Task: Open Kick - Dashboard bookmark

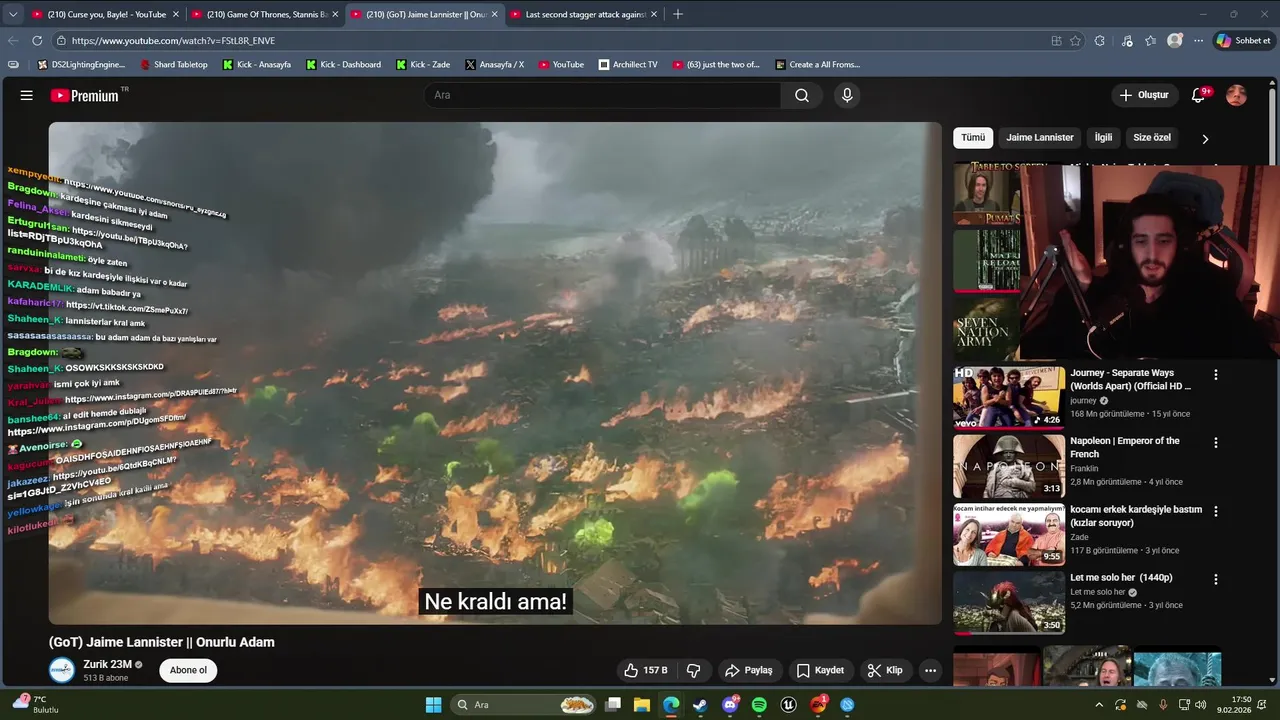Action: (x=343, y=64)
